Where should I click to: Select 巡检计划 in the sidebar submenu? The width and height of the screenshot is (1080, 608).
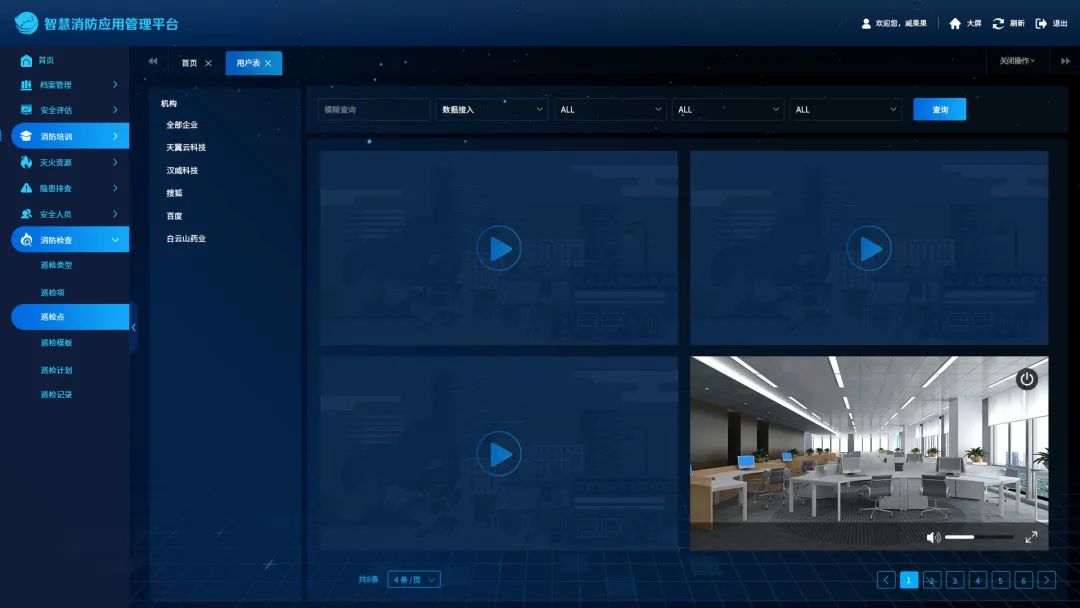56,370
